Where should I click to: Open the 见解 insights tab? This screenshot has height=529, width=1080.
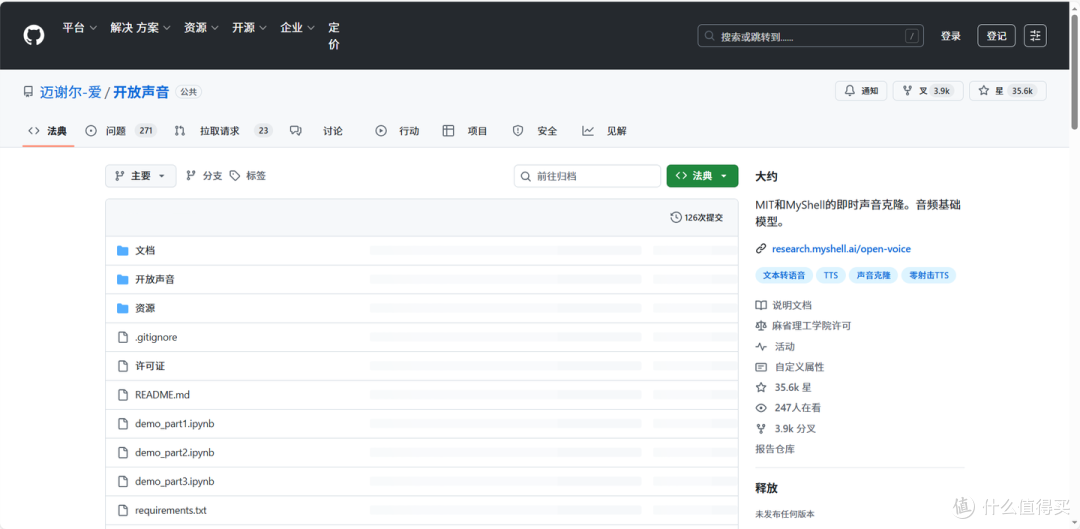pyautogui.click(x=604, y=131)
